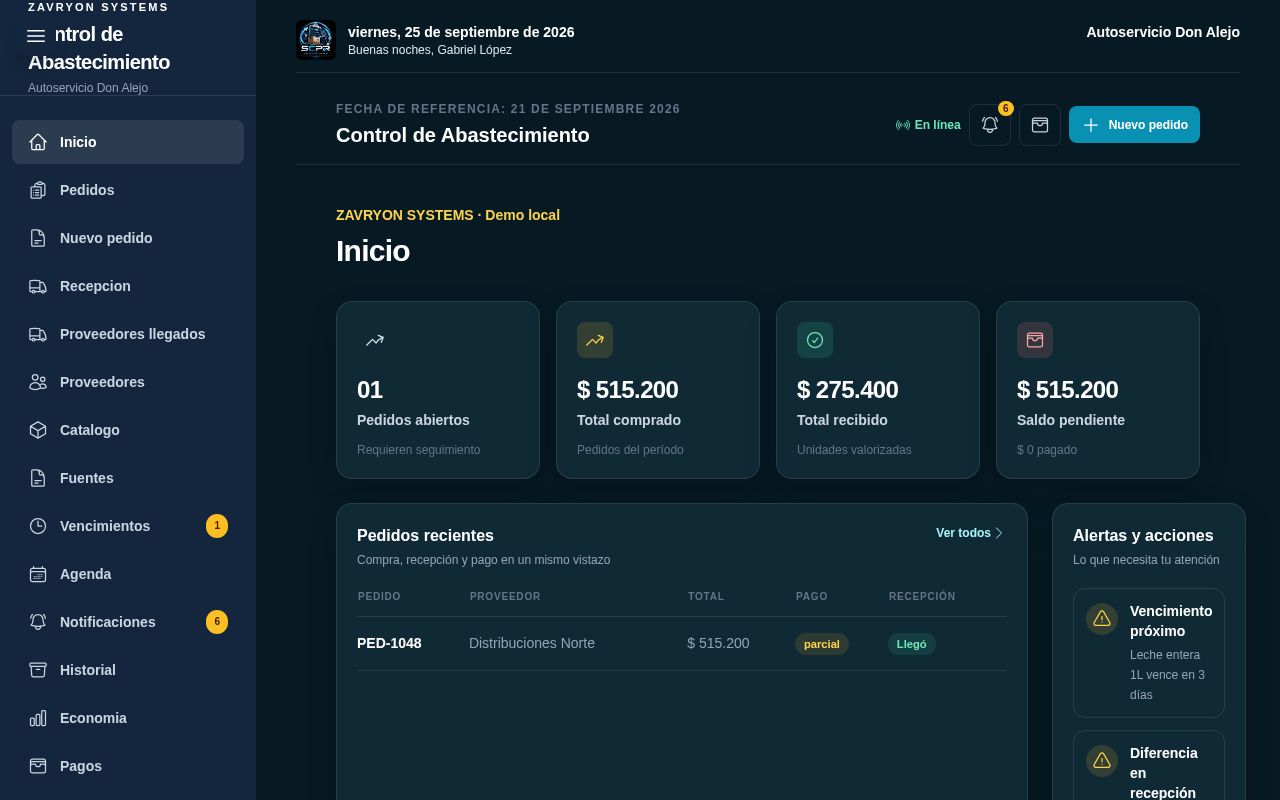Click the chevron next to Ver todos
This screenshot has width=1280, height=800.
[998, 533]
